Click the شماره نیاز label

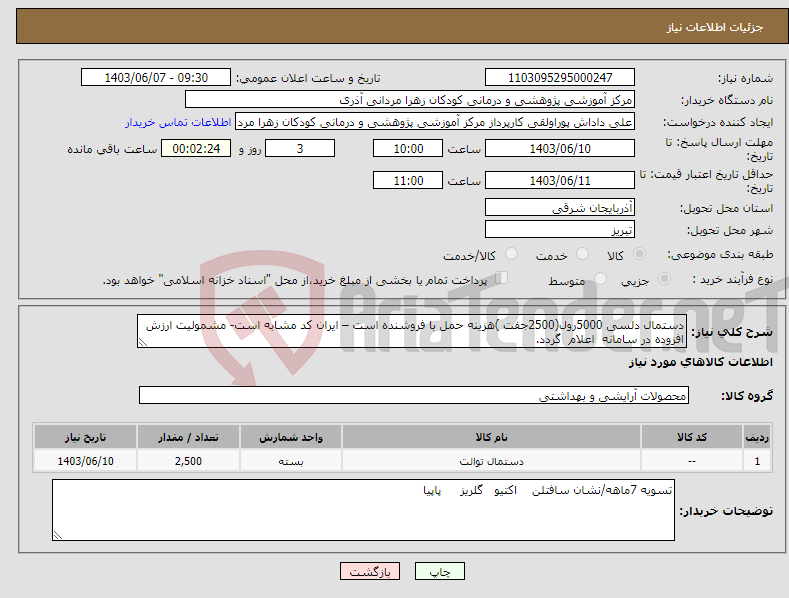tap(745, 79)
